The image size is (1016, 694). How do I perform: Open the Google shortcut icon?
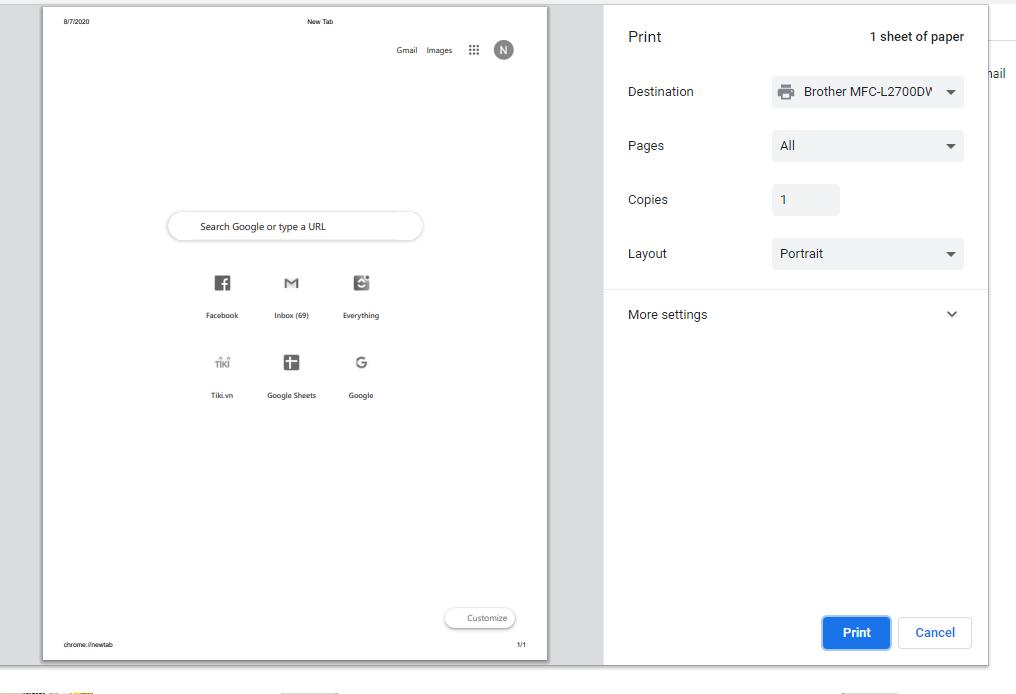pyautogui.click(x=361, y=363)
